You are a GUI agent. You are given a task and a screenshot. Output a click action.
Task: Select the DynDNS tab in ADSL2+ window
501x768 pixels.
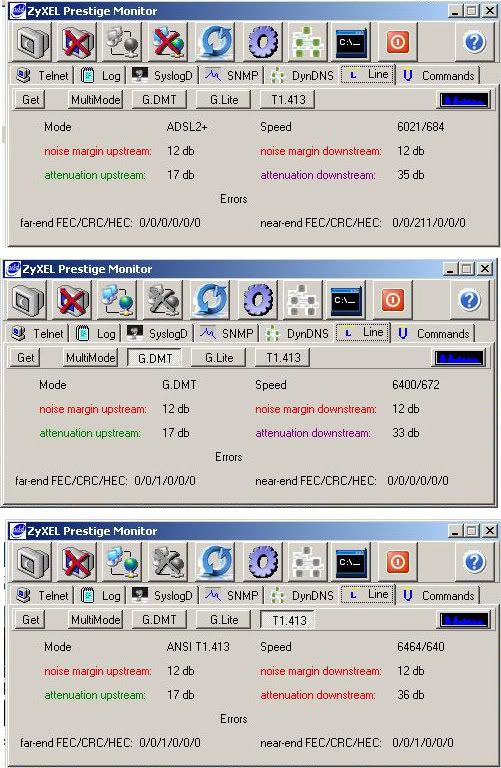(303, 75)
